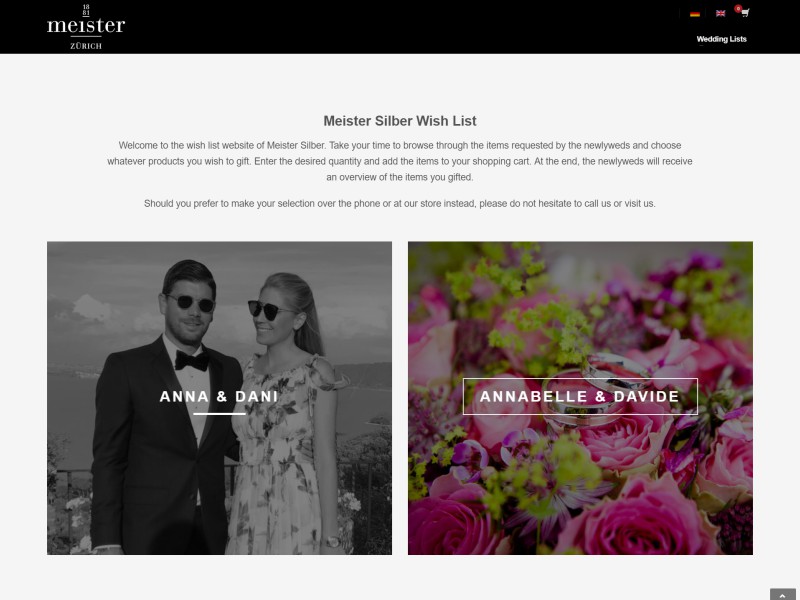
Task: Click the red cart item count badge
Action: point(738,8)
